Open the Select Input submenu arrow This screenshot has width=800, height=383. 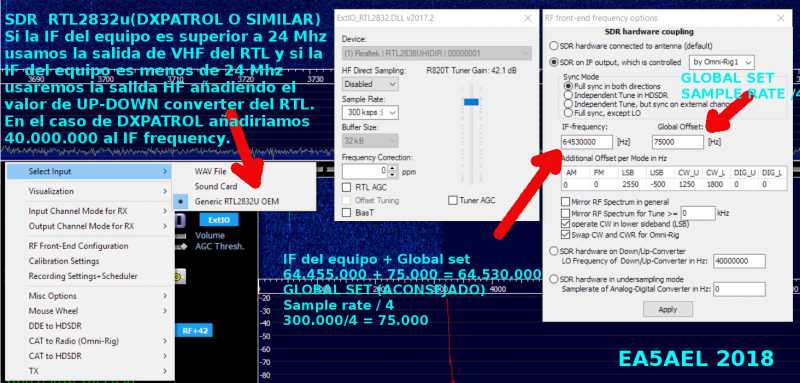(x=164, y=171)
